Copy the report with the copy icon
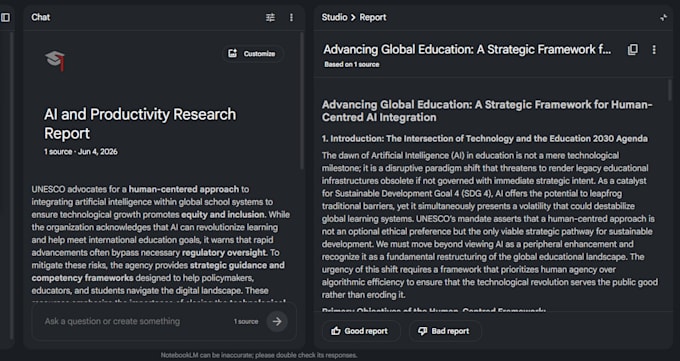The width and height of the screenshot is (680, 361). (633, 50)
